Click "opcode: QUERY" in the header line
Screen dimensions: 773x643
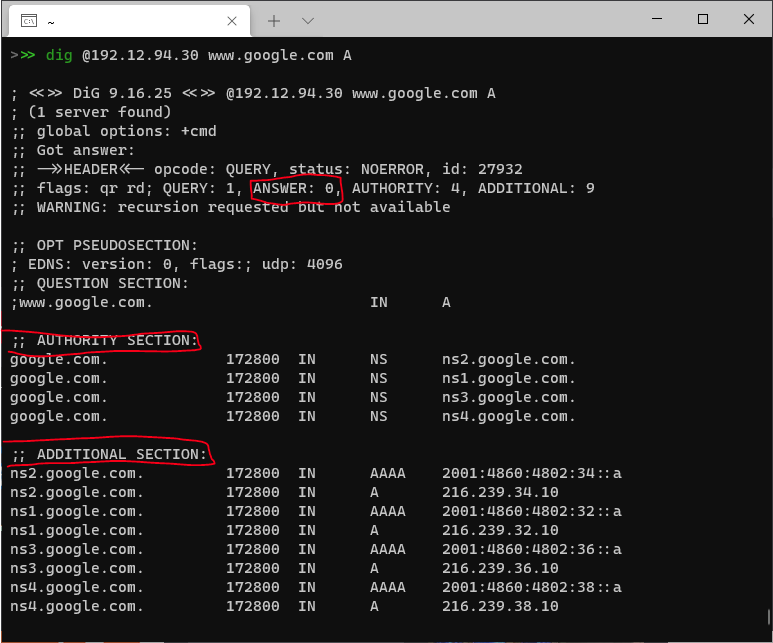tap(212, 169)
